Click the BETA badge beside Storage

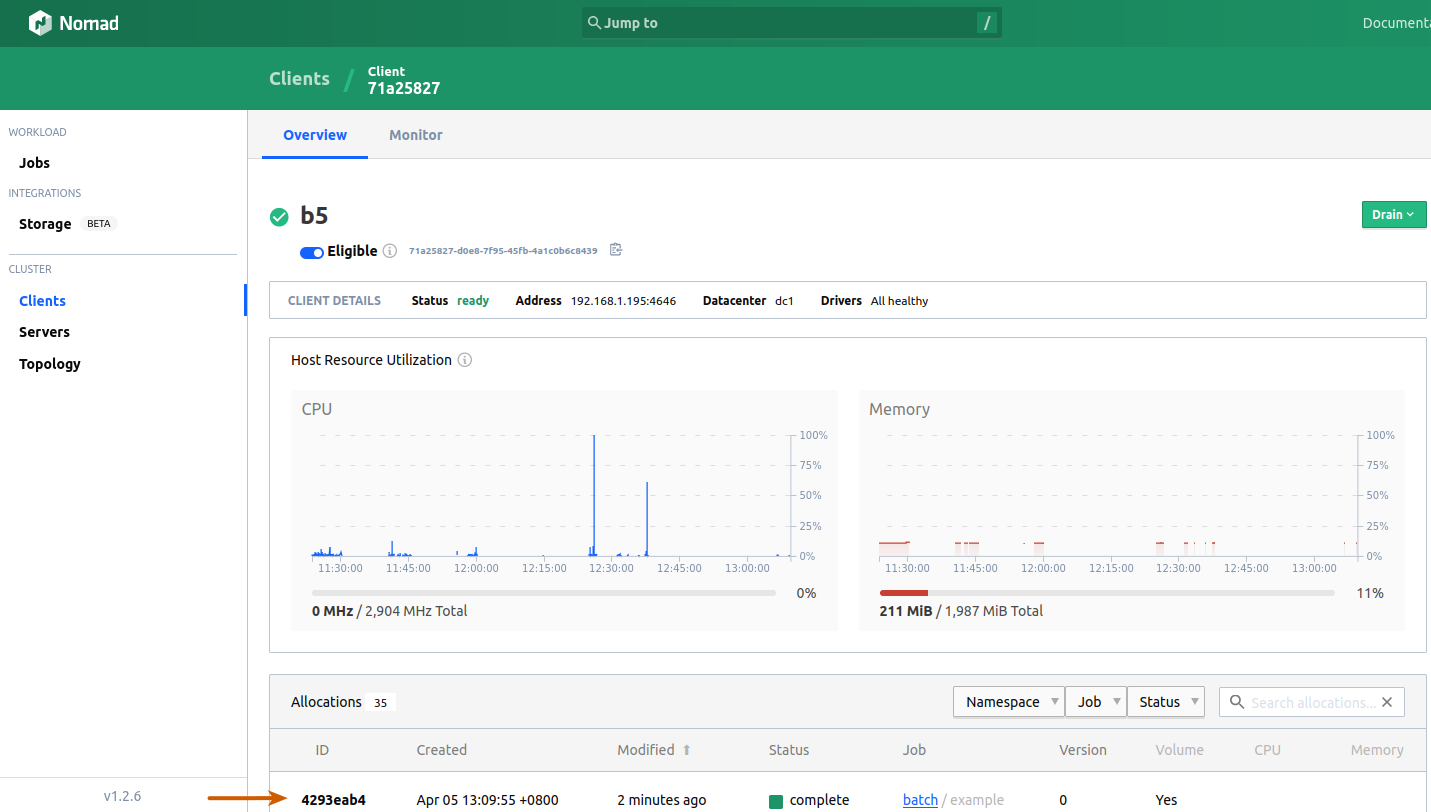coord(99,224)
